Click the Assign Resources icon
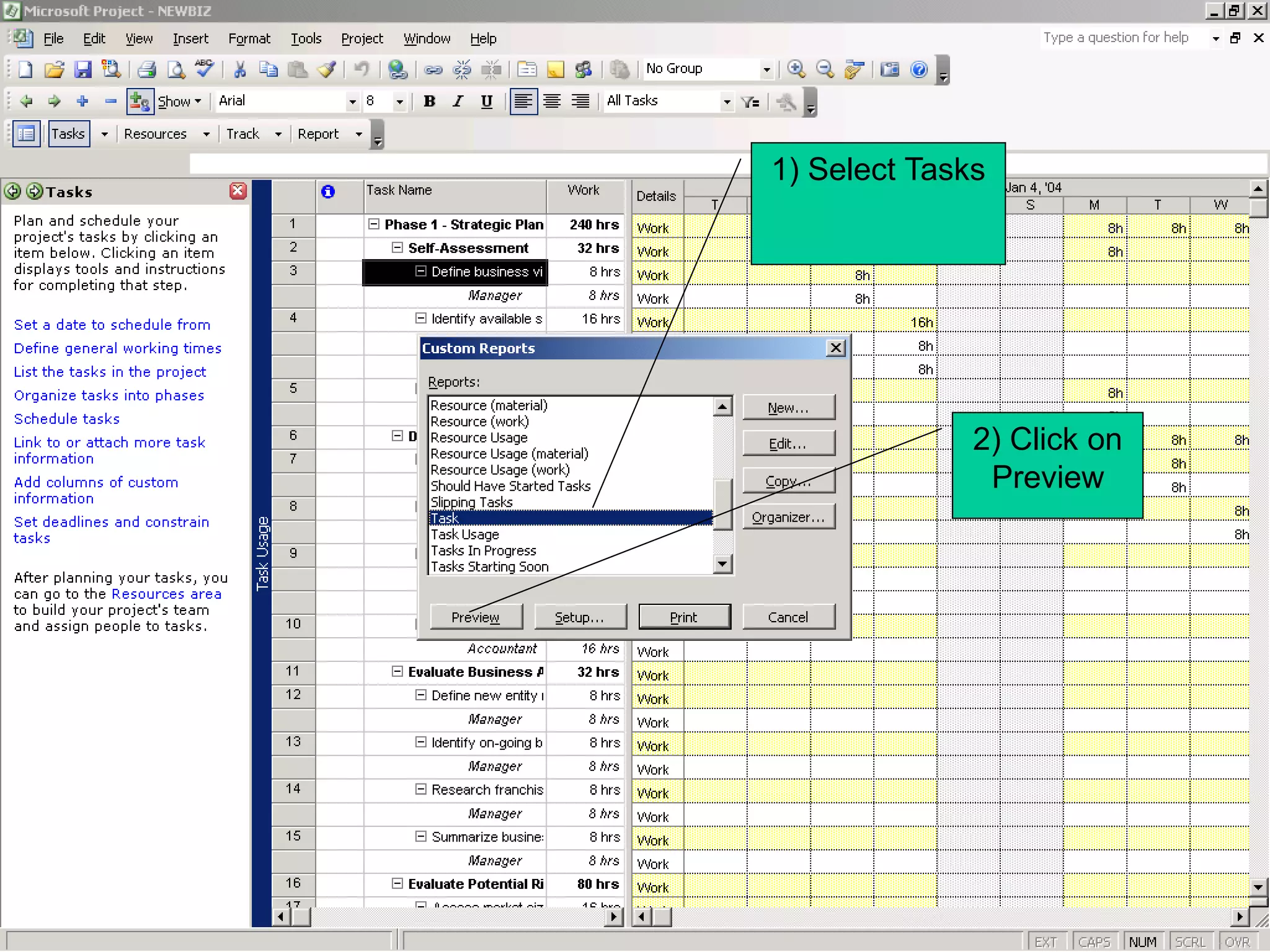The image size is (1270, 952). point(584,69)
